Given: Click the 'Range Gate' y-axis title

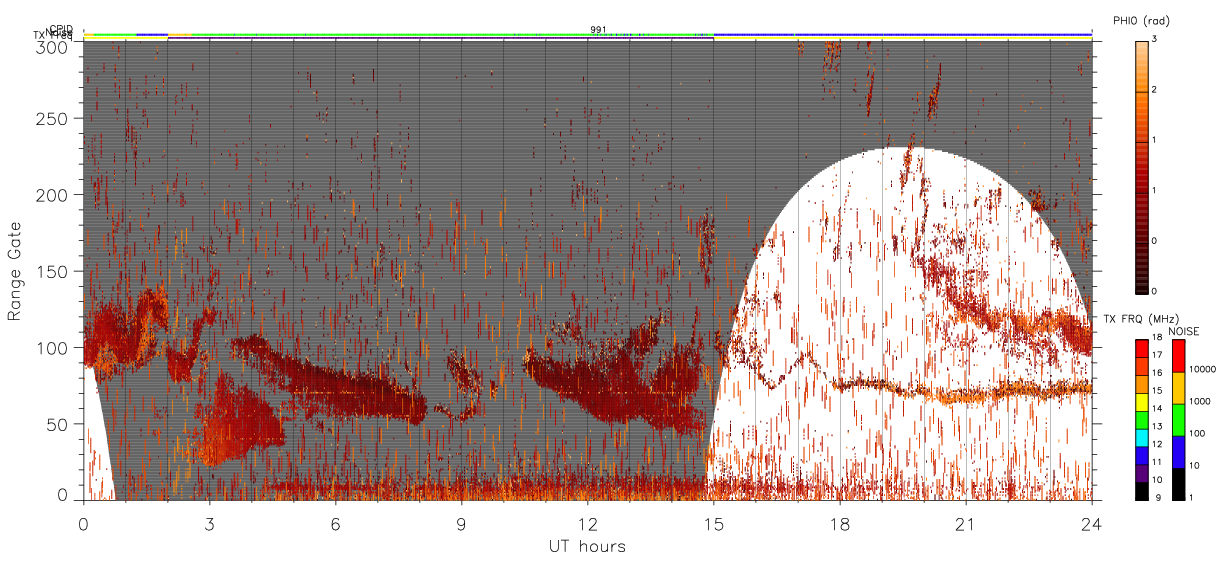Looking at the screenshot, I should [15, 270].
